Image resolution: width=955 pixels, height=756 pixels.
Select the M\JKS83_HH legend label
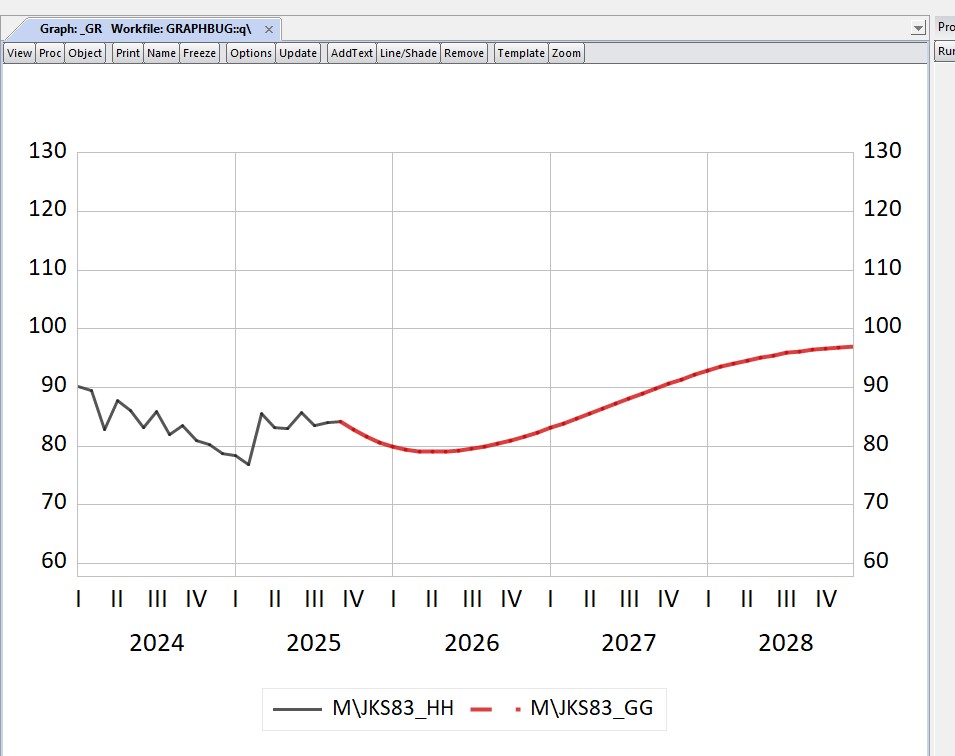coord(393,709)
